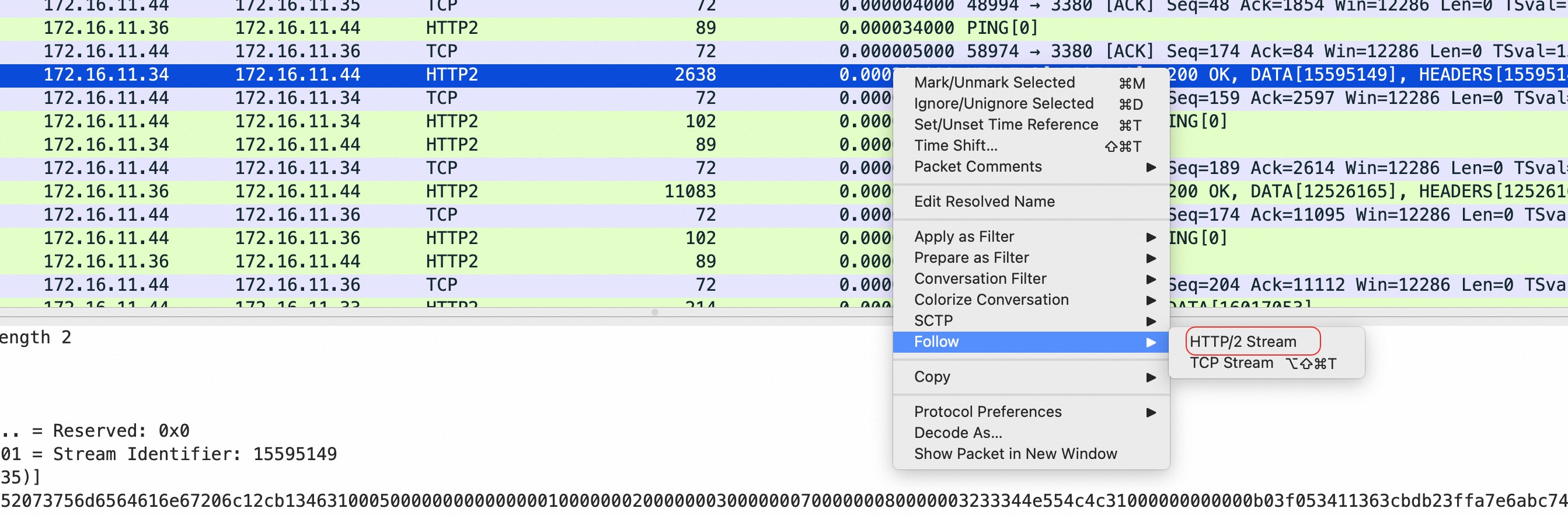Select HTTP/2 Stream in Follow submenu
This screenshot has width=1568, height=515.
(x=1242, y=342)
